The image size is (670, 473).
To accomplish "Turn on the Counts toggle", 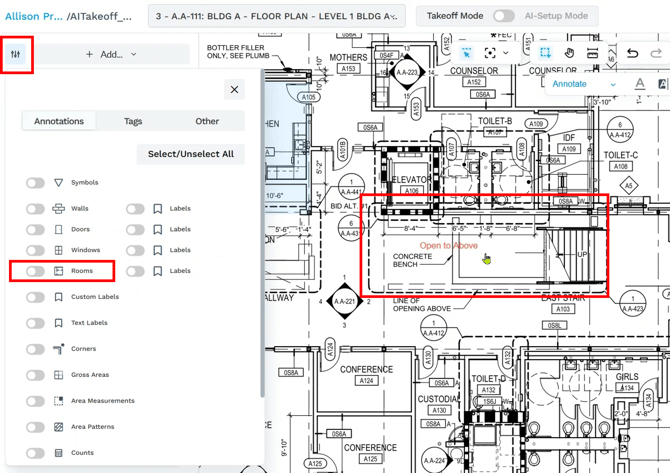I will point(35,453).
